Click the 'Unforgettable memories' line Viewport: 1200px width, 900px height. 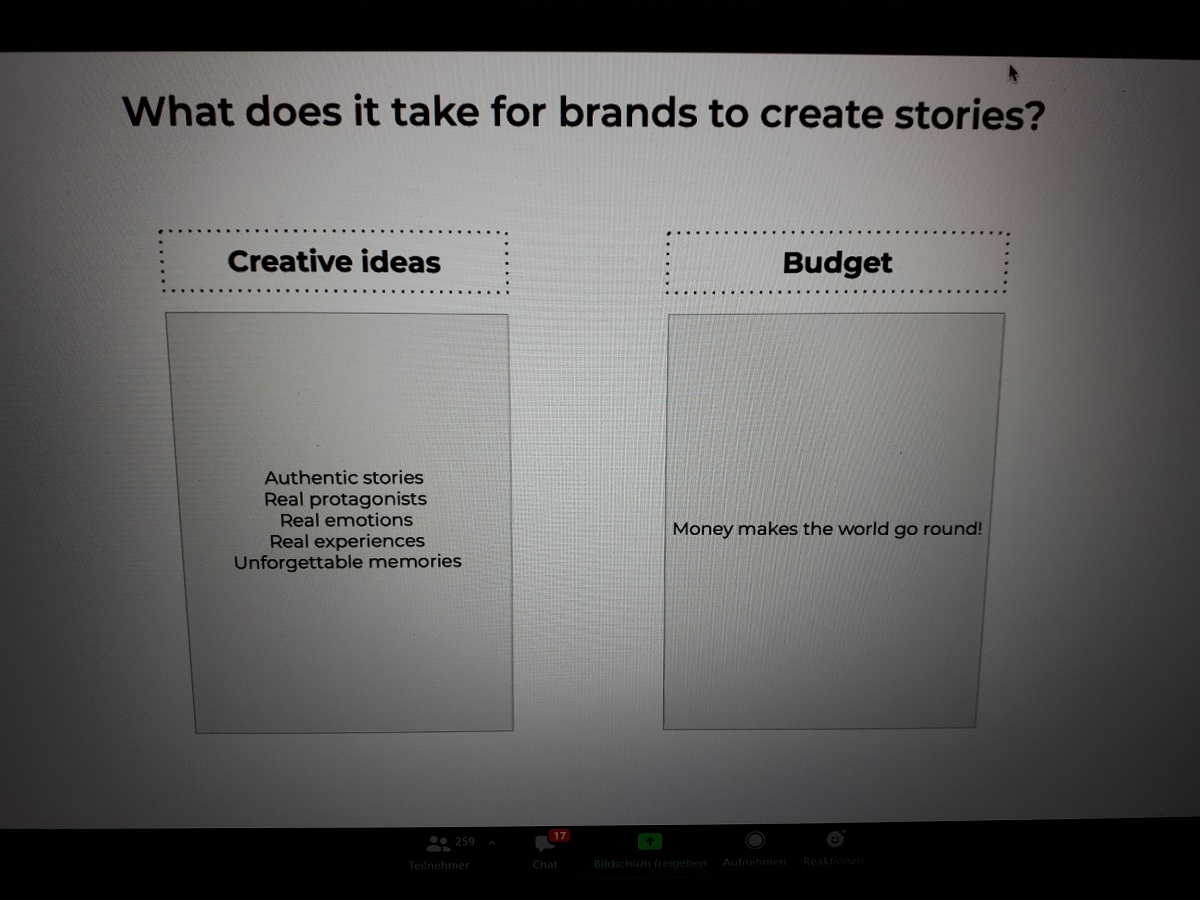click(348, 562)
